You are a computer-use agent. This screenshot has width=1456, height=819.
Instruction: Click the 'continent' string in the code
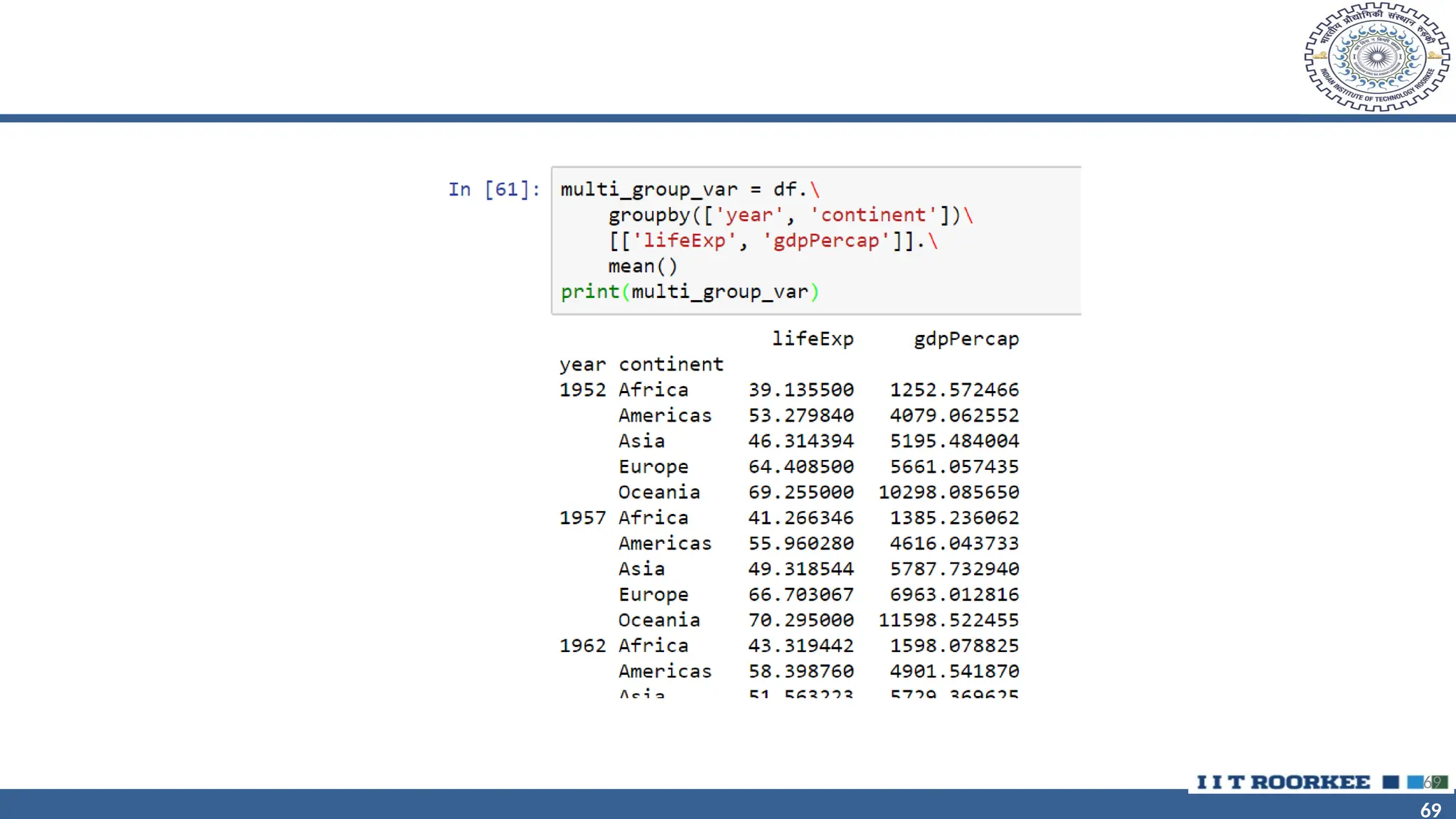point(873,215)
